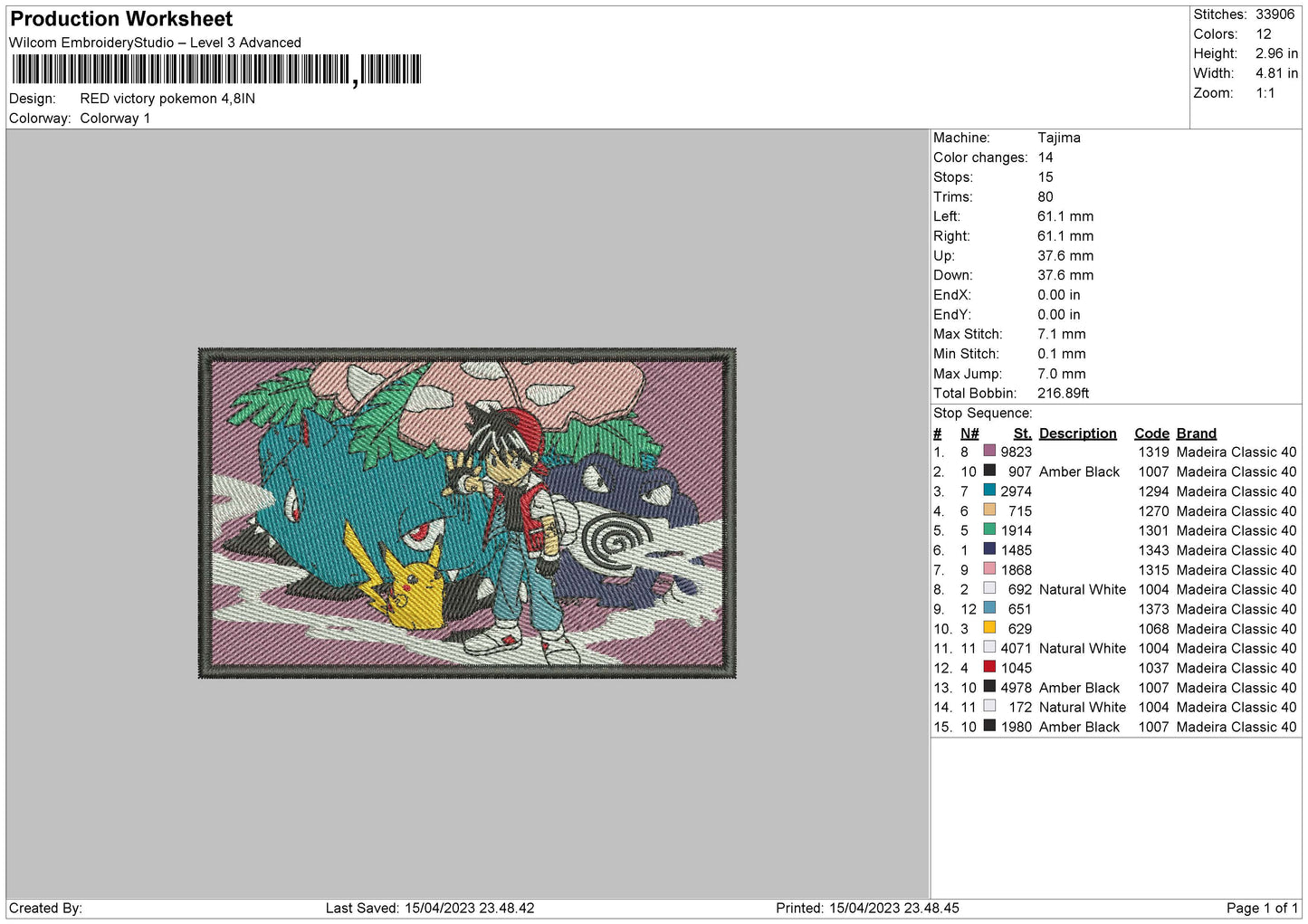Click code 1270 in stop 4
The image size is (1308, 924).
1154,511
